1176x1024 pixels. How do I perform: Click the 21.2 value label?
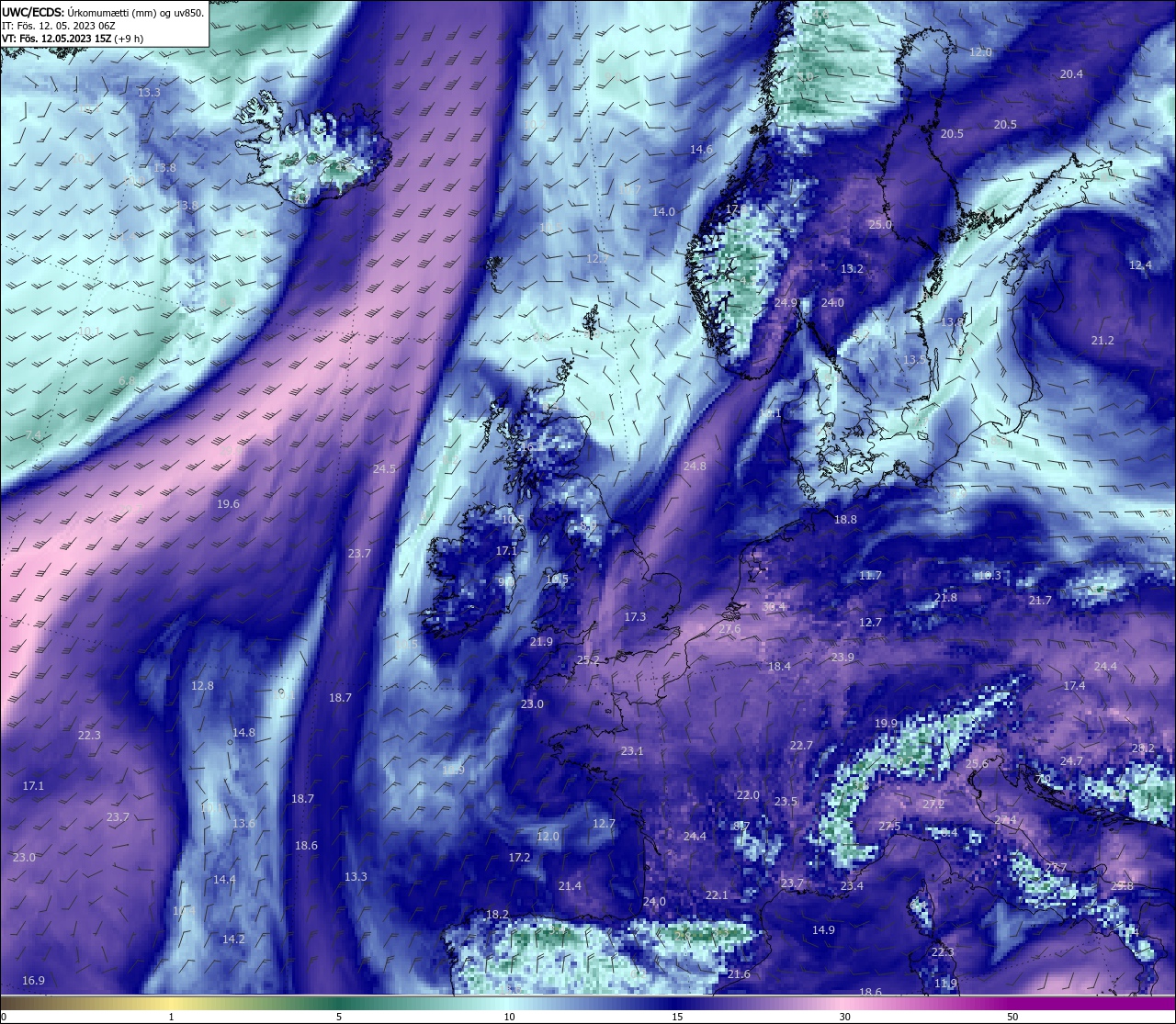pos(1102,341)
